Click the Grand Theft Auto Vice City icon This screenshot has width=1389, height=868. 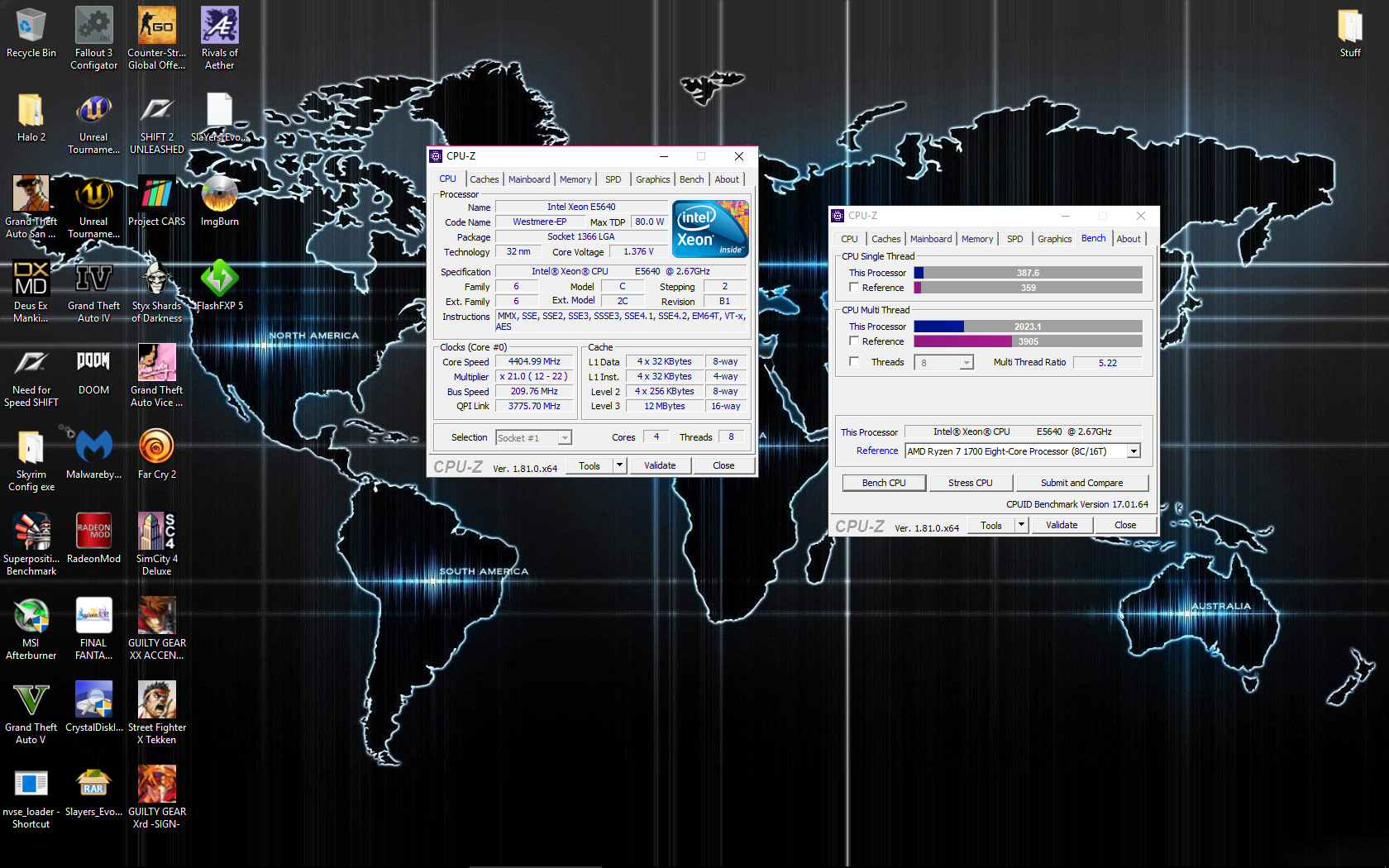[x=157, y=375]
